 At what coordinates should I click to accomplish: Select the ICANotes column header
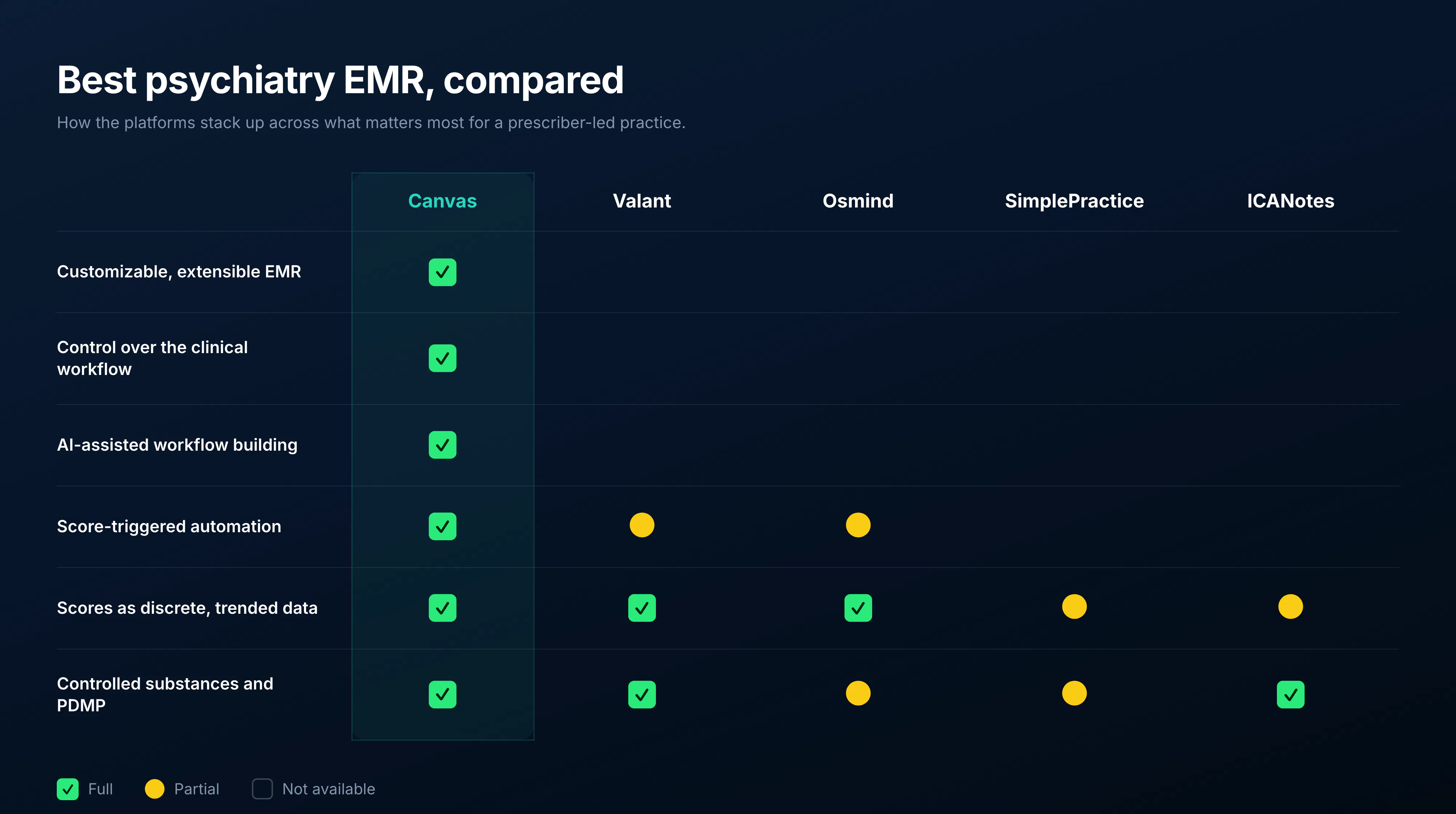pyautogui.click(x=1290, y=201)
